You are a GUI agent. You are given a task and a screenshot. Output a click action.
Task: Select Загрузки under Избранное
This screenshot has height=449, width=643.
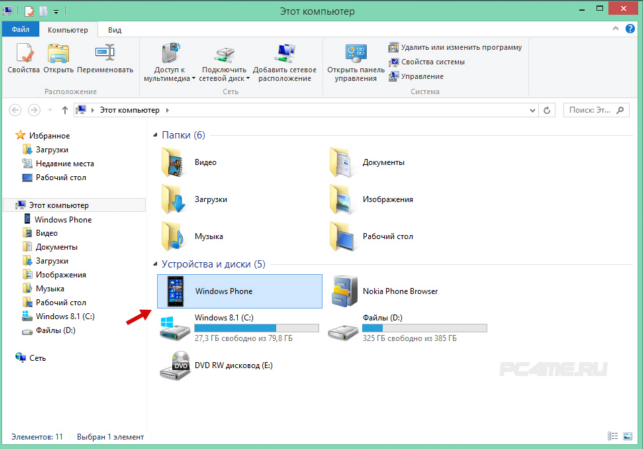point(46,150)
